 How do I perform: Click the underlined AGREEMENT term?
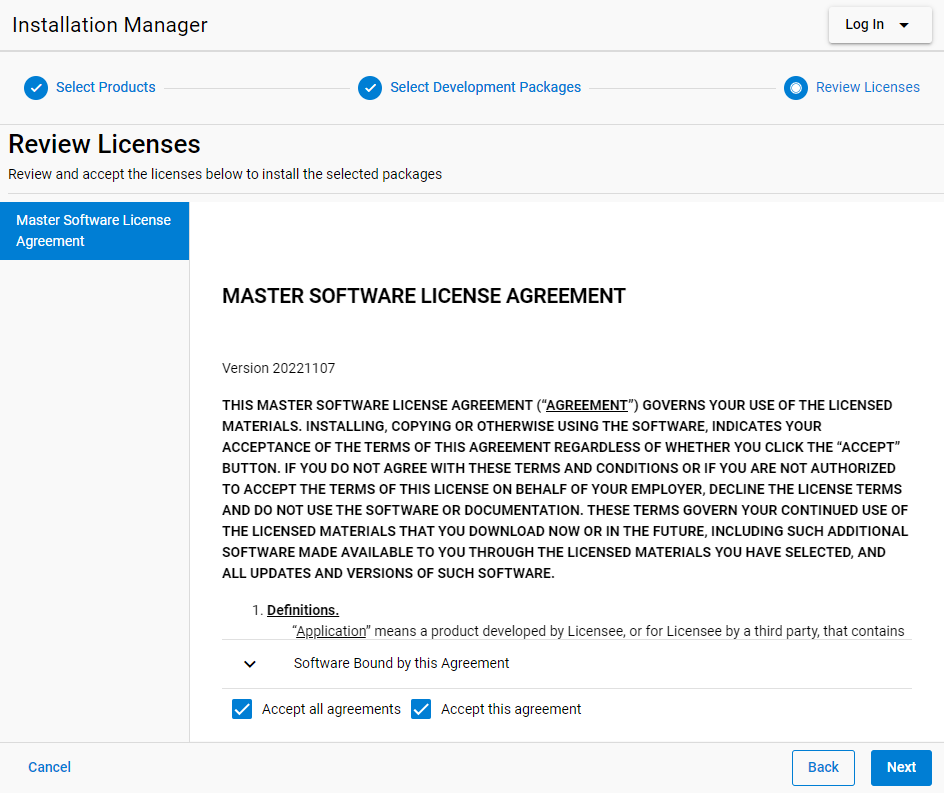coord(587,405)
